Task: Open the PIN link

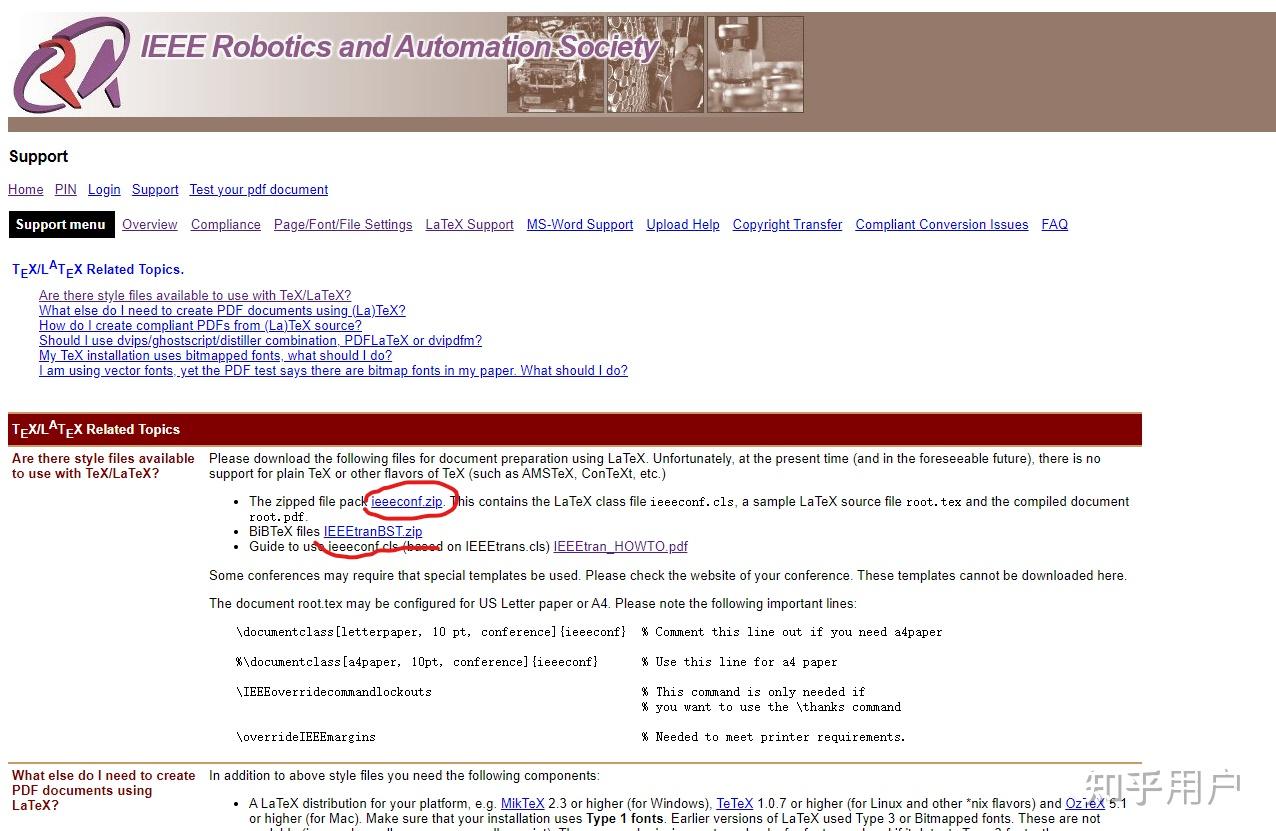Action: tap(66, 190)
